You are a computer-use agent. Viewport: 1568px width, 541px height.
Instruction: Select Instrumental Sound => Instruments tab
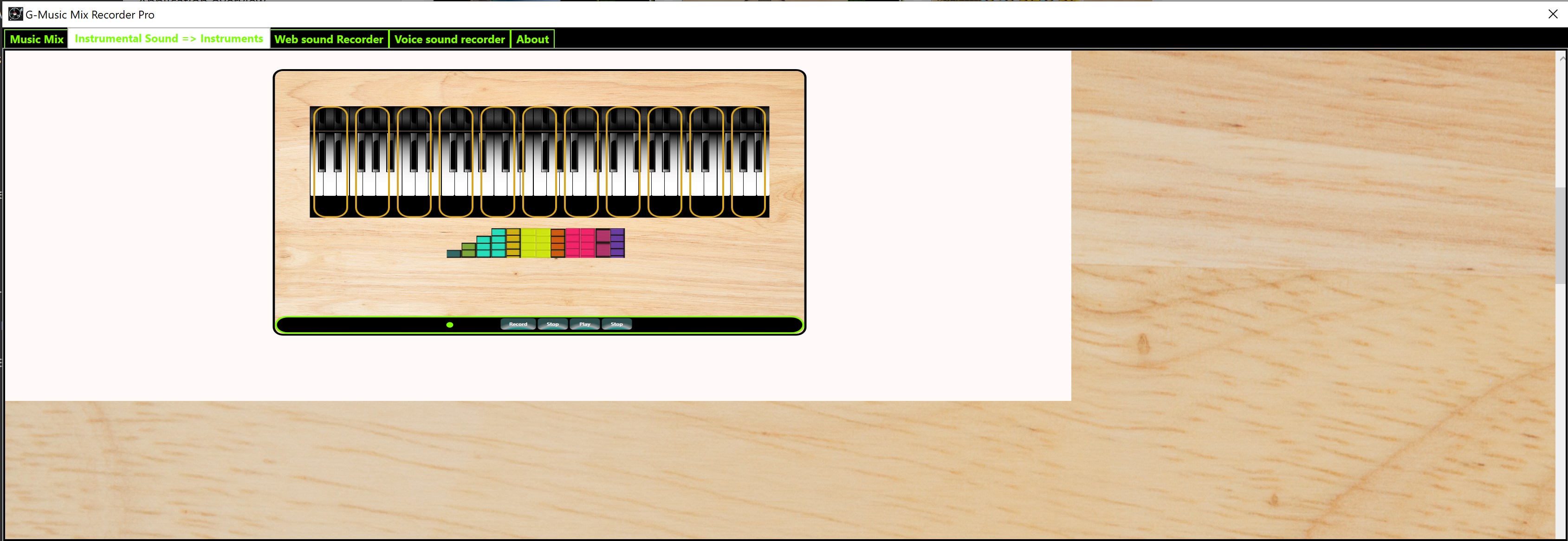pos(168,39)
